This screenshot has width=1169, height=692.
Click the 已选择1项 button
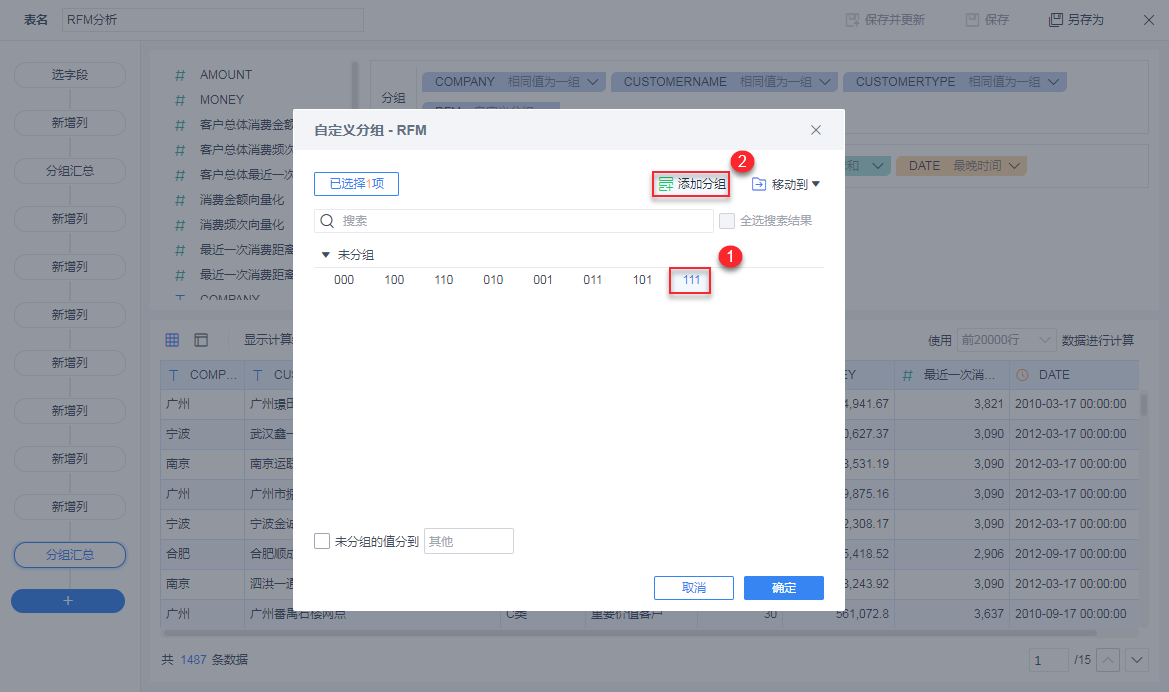[x=356, y=184]
